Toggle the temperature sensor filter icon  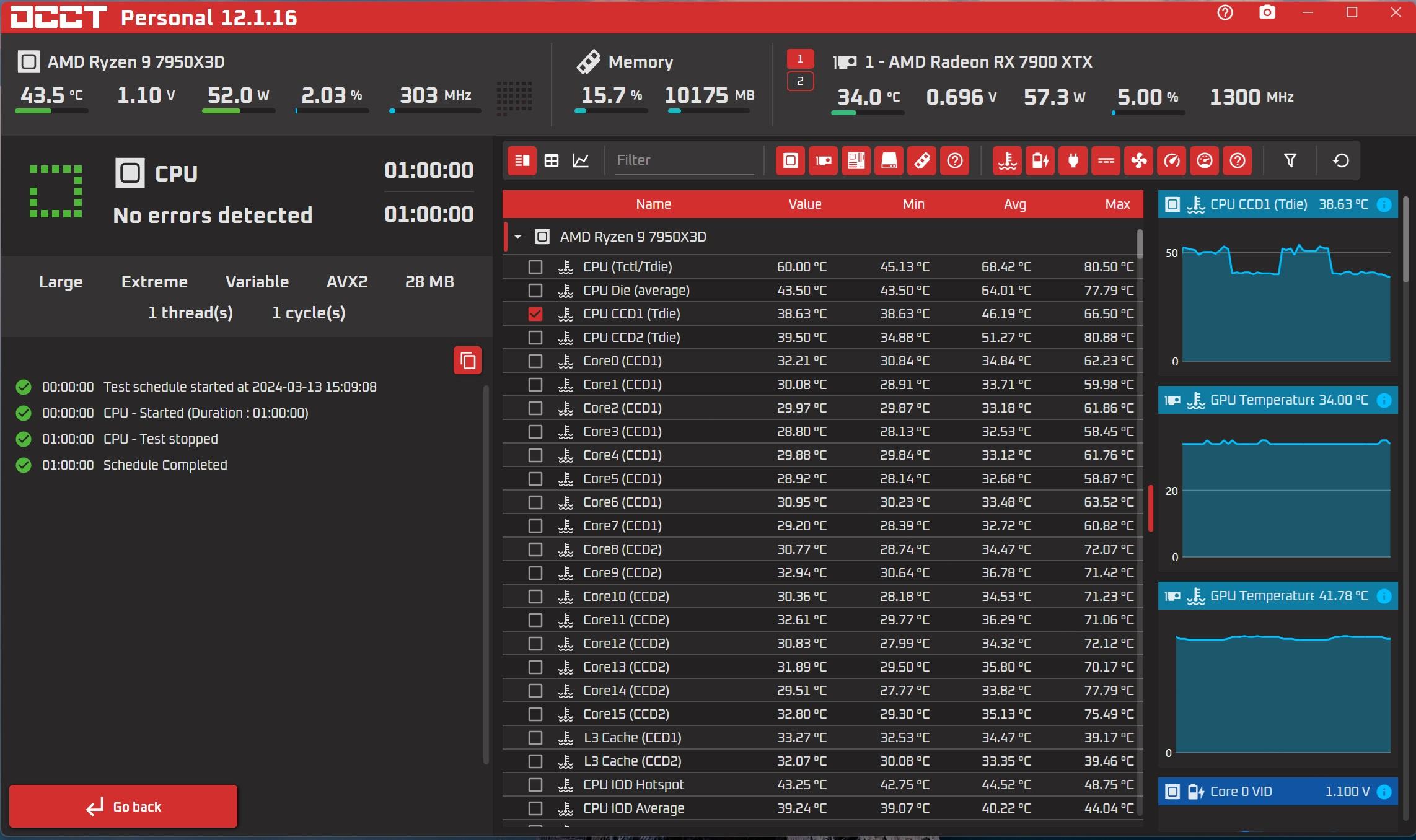click(x=1007, y=161)
